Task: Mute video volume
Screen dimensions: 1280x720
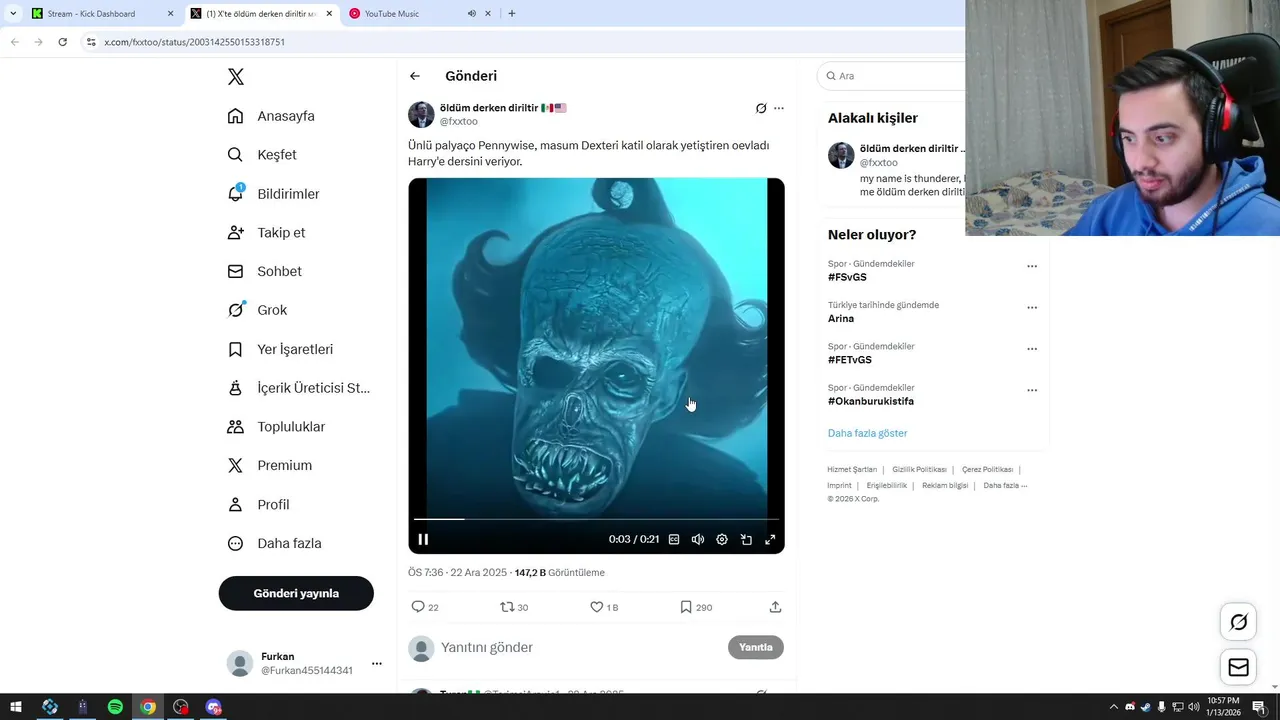Action: (x=698, y=539)
